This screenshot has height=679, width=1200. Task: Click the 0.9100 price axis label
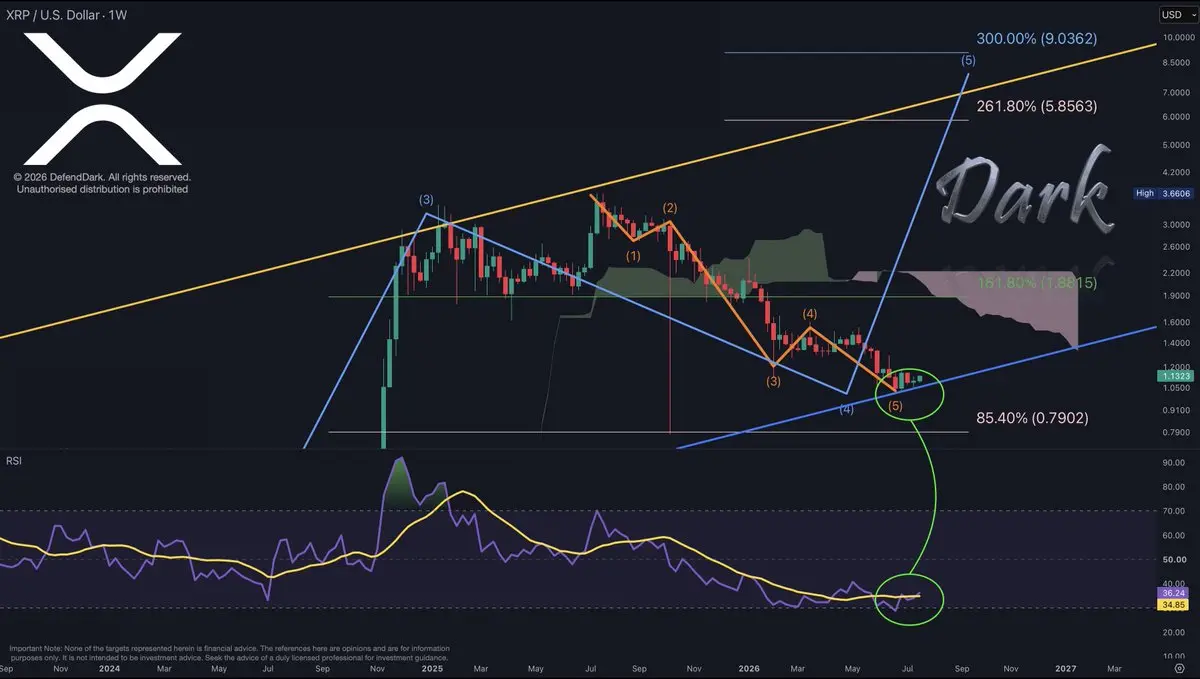(1174, 409)
